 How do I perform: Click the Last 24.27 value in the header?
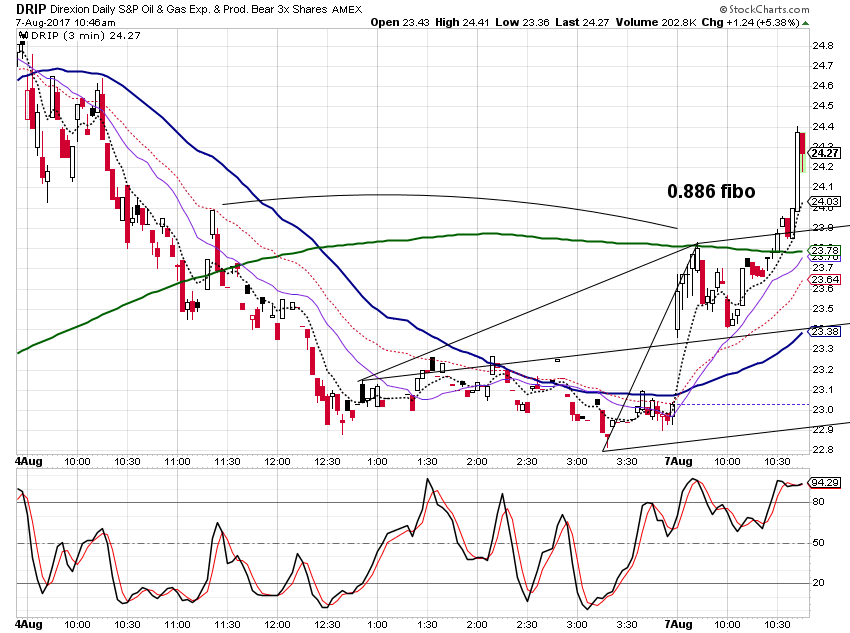(582, 23)
